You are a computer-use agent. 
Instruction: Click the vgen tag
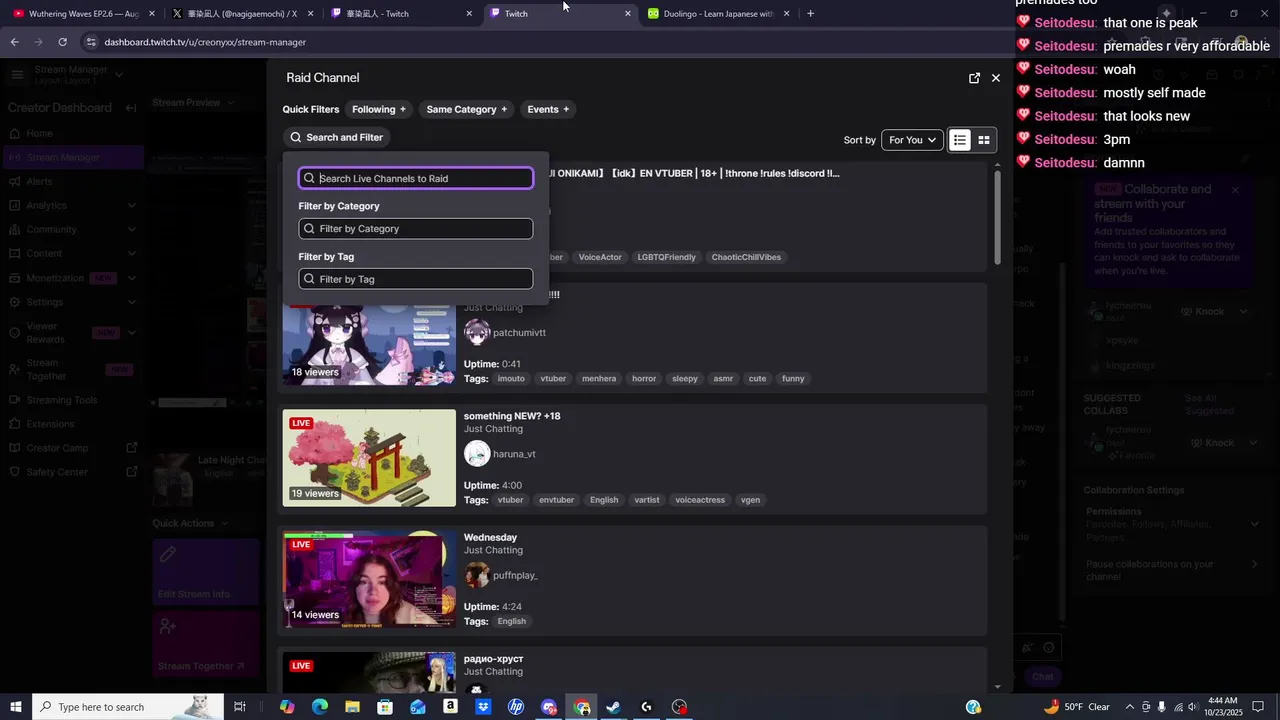tap(750, 500)
